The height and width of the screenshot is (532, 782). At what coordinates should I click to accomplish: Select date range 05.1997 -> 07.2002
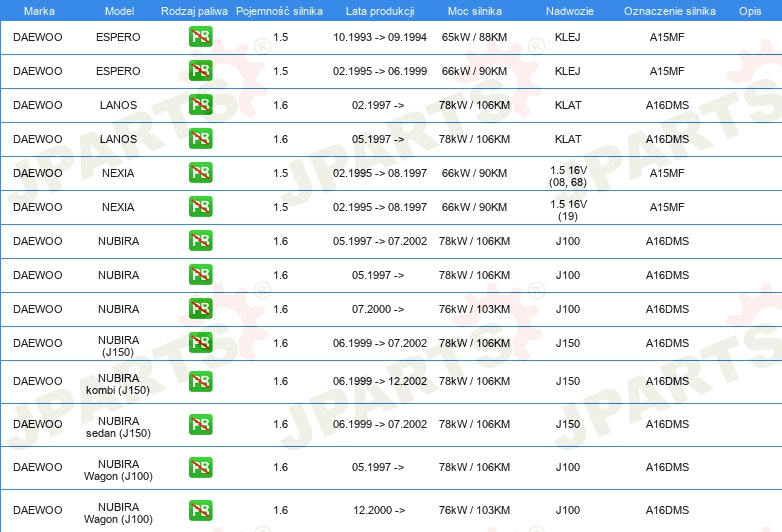click(380, 241)
